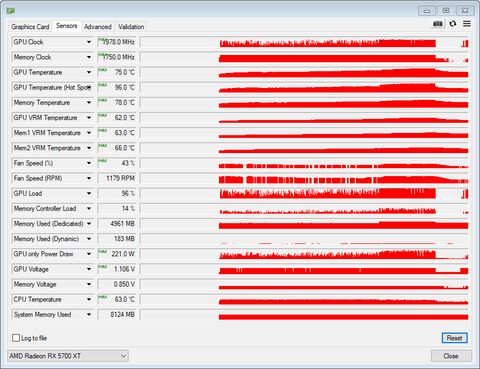Click the CPU Temperature history graph
The height and width of the screenshot is (369, 480).
tap(304, 299)
